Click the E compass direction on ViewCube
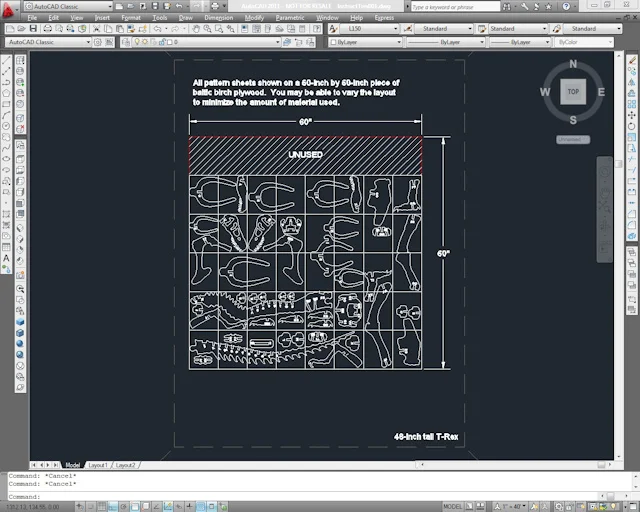Screen dimensions: 640x512 tap(601, 92)
